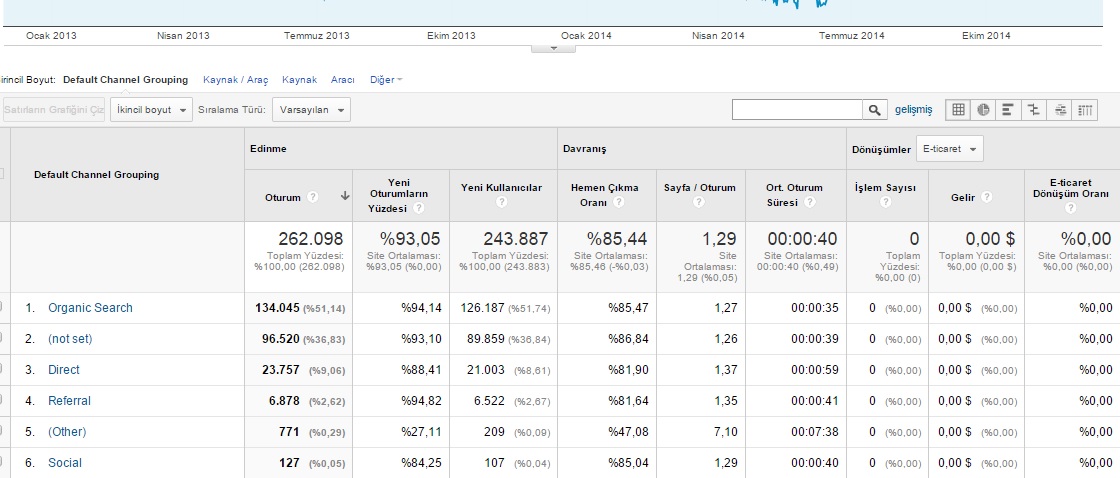The image size is (1120, 478).
Task: Select the performance bar view icon
Action: [1009, 109]
